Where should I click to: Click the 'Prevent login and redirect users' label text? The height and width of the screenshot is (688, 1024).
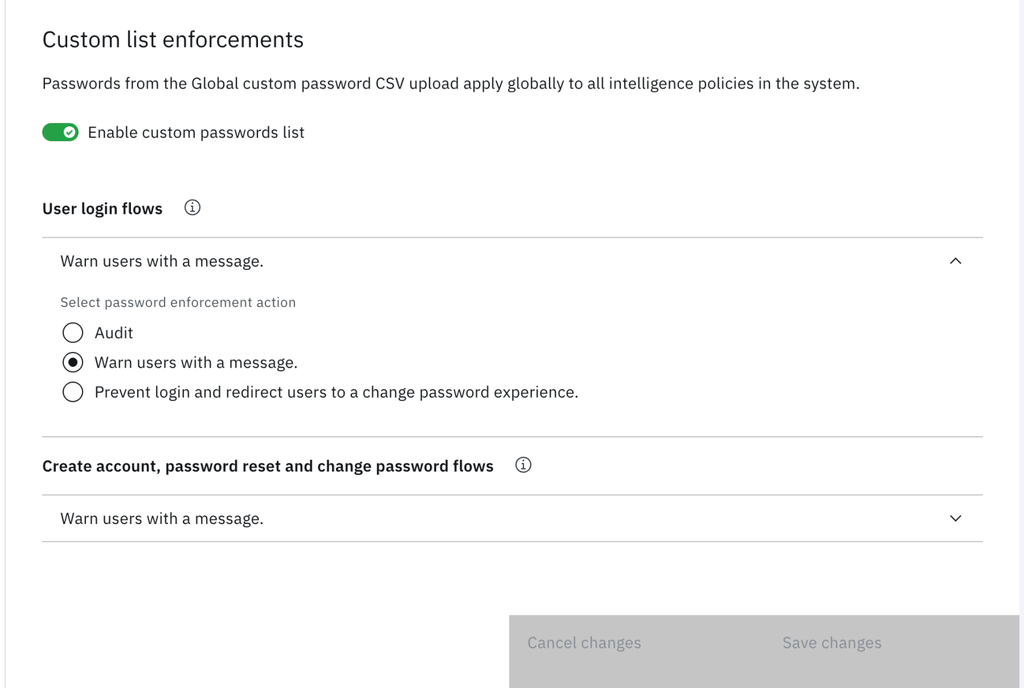(x=336, y=392)
